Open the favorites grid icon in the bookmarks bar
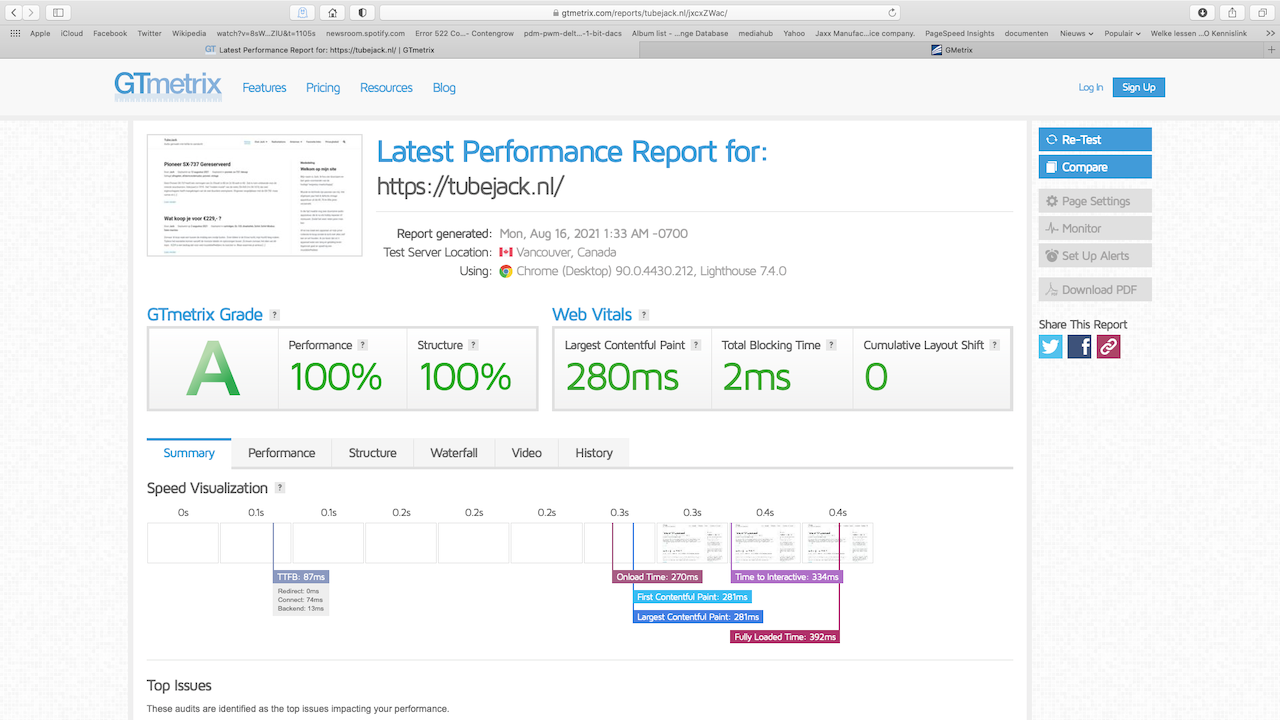The width and height of the screenshot is (1280, 720). point(15,33)
